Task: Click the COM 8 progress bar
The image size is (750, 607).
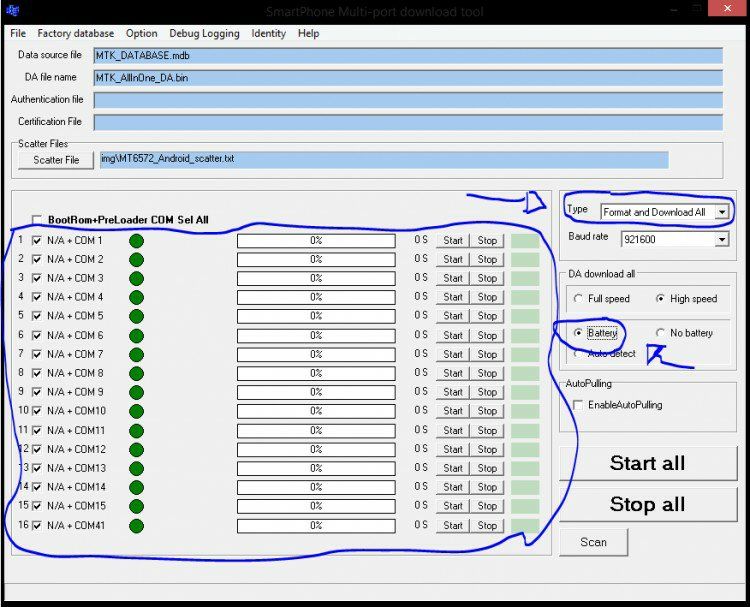Action: (x=316, y=373)
